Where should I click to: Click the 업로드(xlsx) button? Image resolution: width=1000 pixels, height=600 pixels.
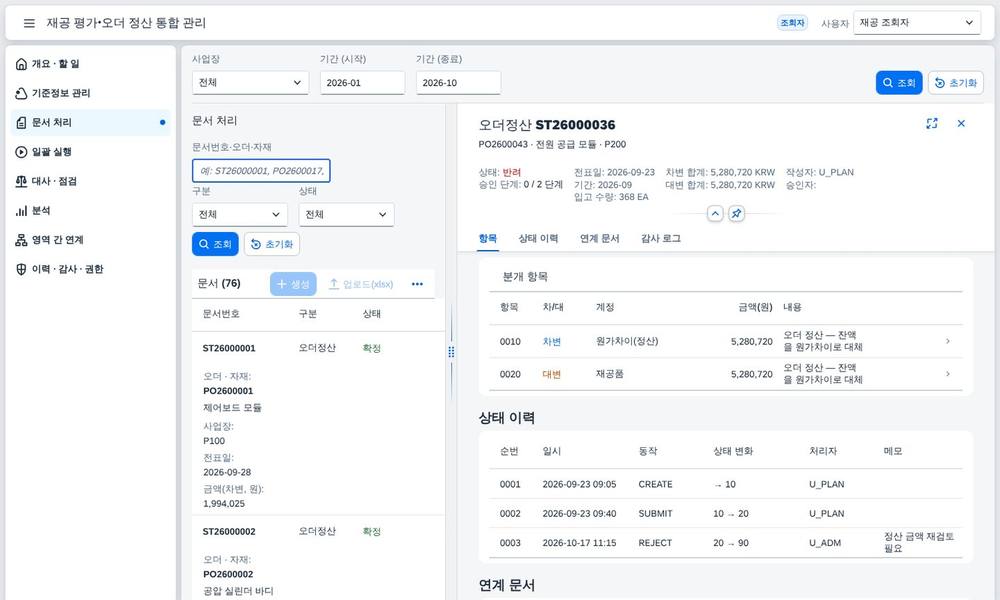pyautogui.click(x=361, y=284)
